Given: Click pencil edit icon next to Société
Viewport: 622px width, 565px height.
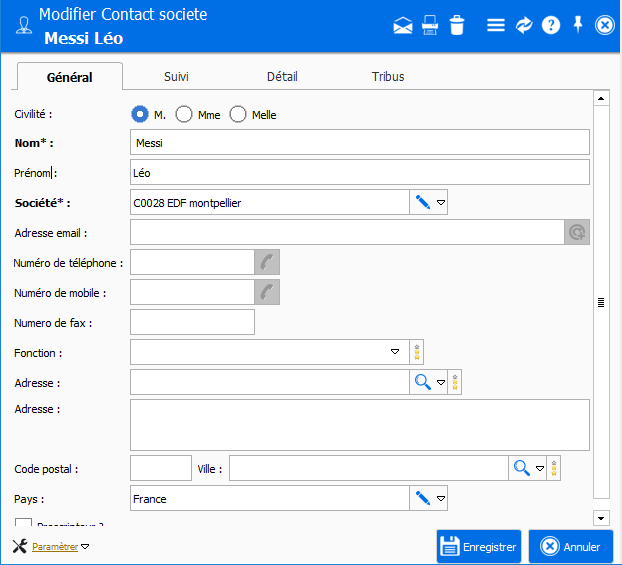Looking at the screenshot, I should point(423,203).
